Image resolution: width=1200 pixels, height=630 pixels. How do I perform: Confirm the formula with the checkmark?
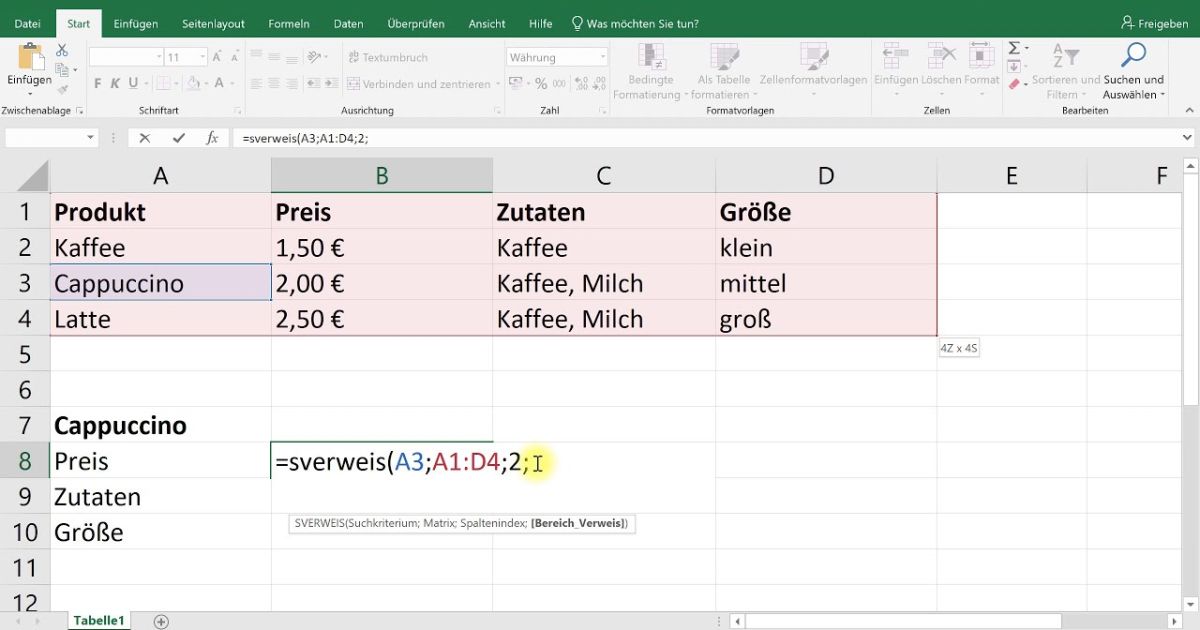click(180, 137)
